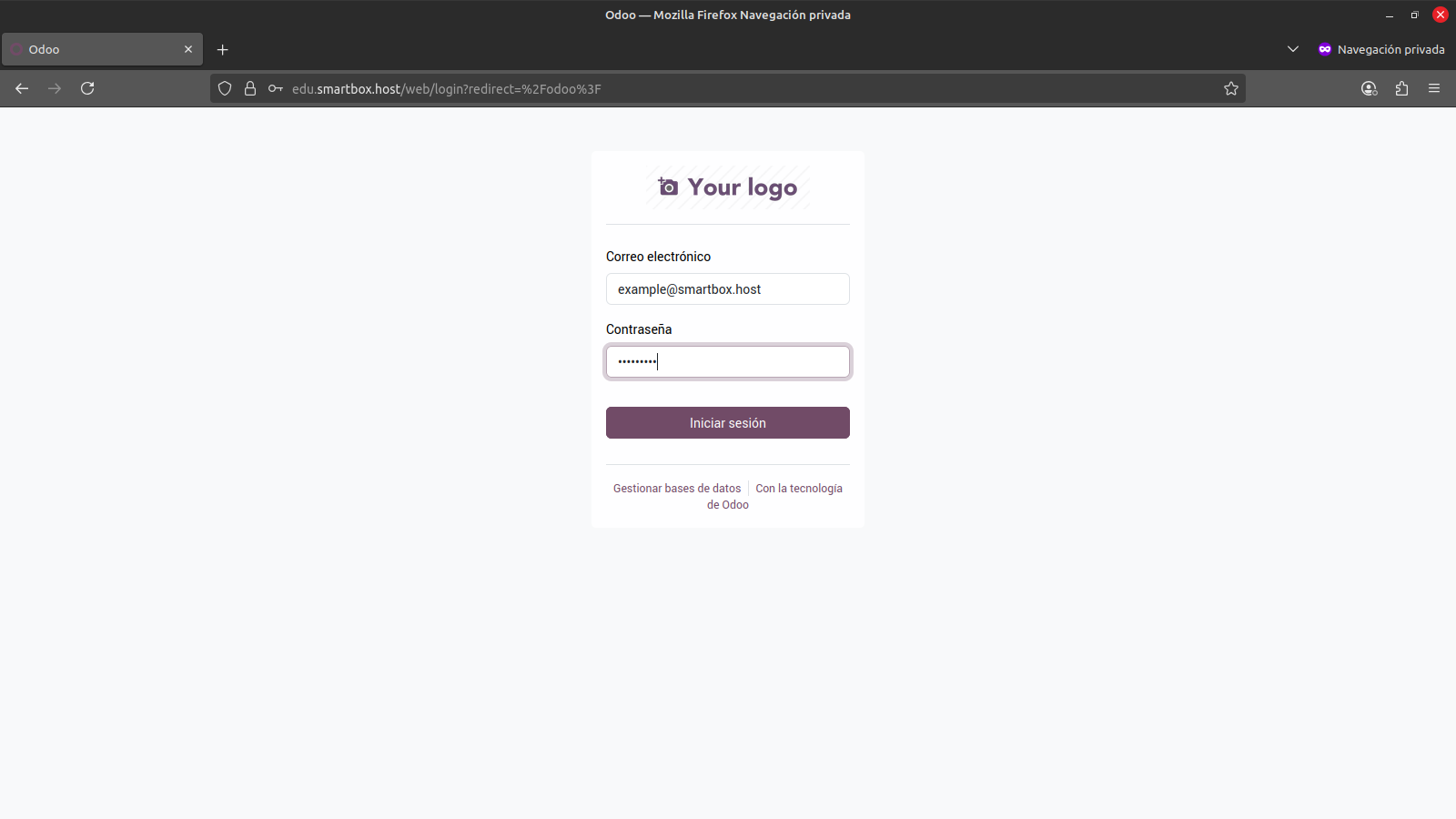The image size is (1456, 819).
Task: Follow the Con la tecnología de Odoo link
Action: pos(775,497)
